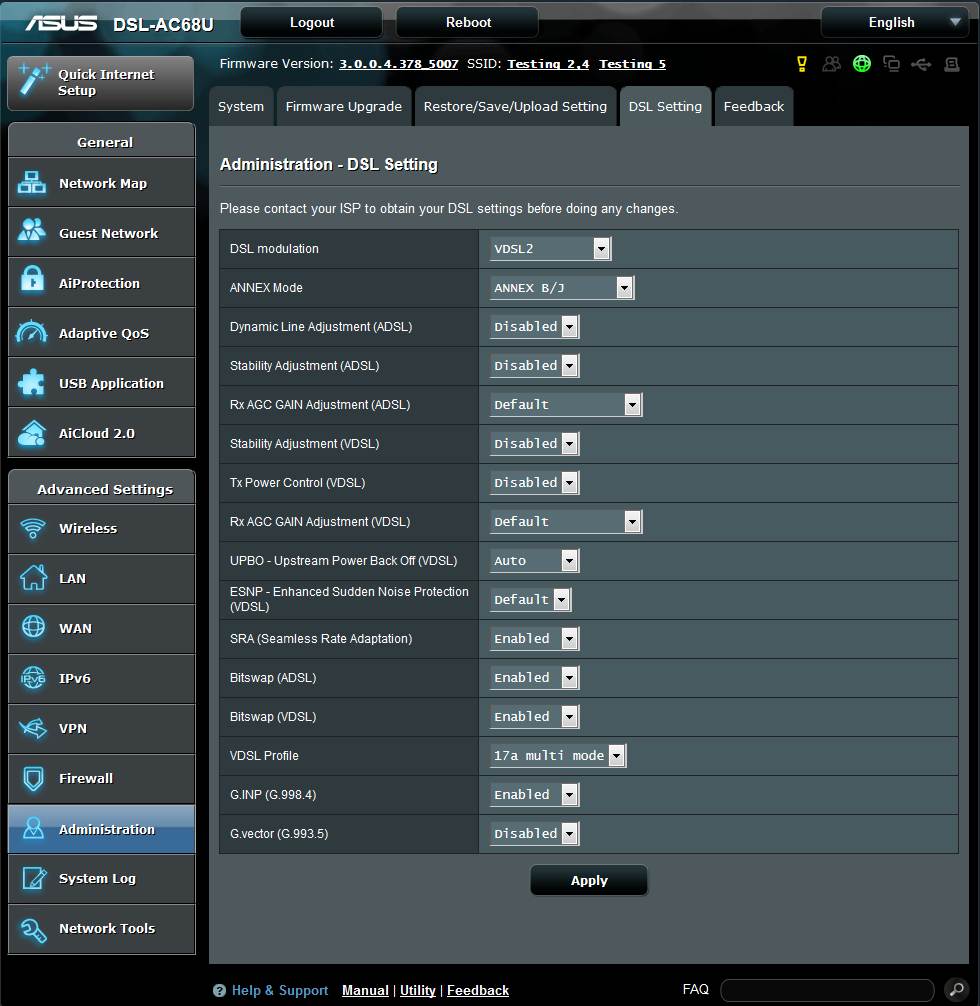Open the VDSL Profile dropdown

(558, 756)
